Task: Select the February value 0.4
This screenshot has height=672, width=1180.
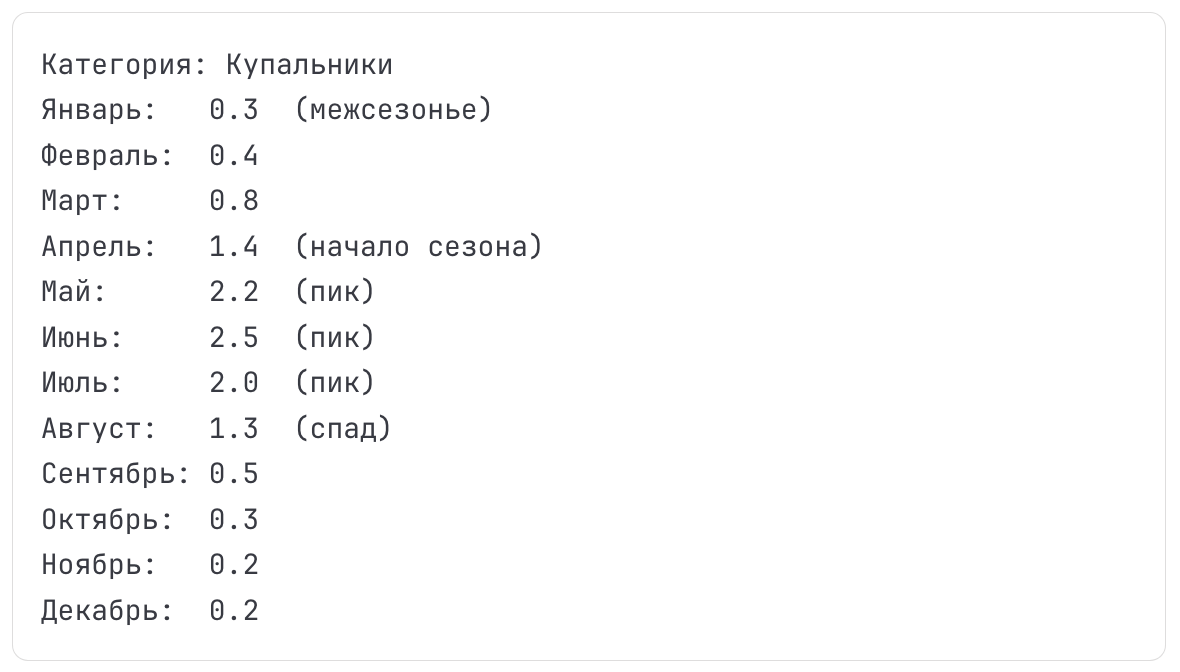Action: [234, 156]
